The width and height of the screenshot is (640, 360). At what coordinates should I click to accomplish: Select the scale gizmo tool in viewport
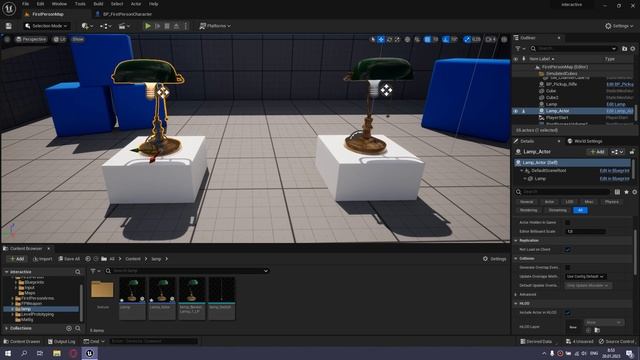[x=398, y=39]
